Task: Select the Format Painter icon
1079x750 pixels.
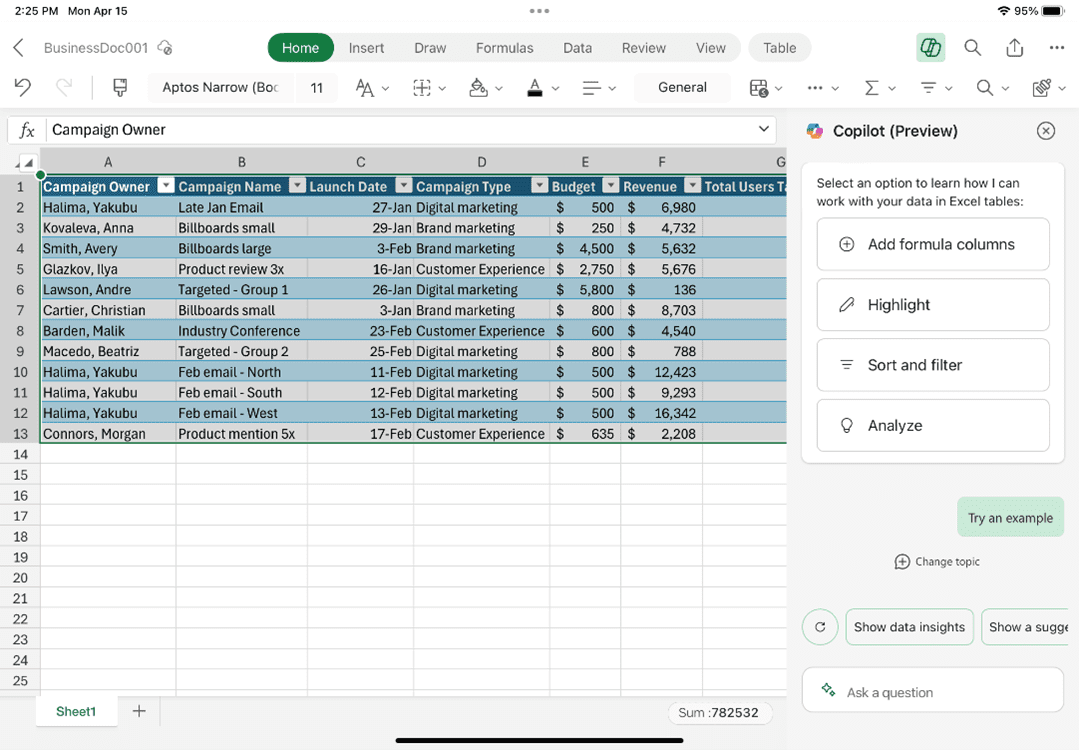Action: [x=119, y=87]
